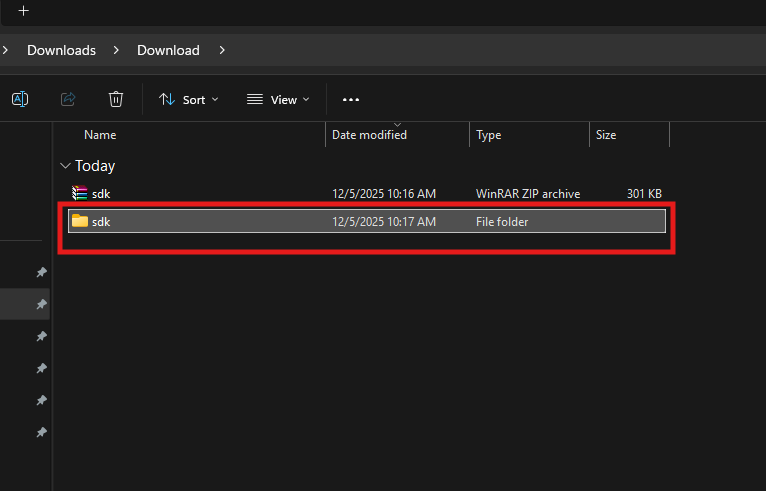The height and width of the screenshot is (491, 766).
Task: Click the Download breadcrumb segment
Action: pos(168,50)
